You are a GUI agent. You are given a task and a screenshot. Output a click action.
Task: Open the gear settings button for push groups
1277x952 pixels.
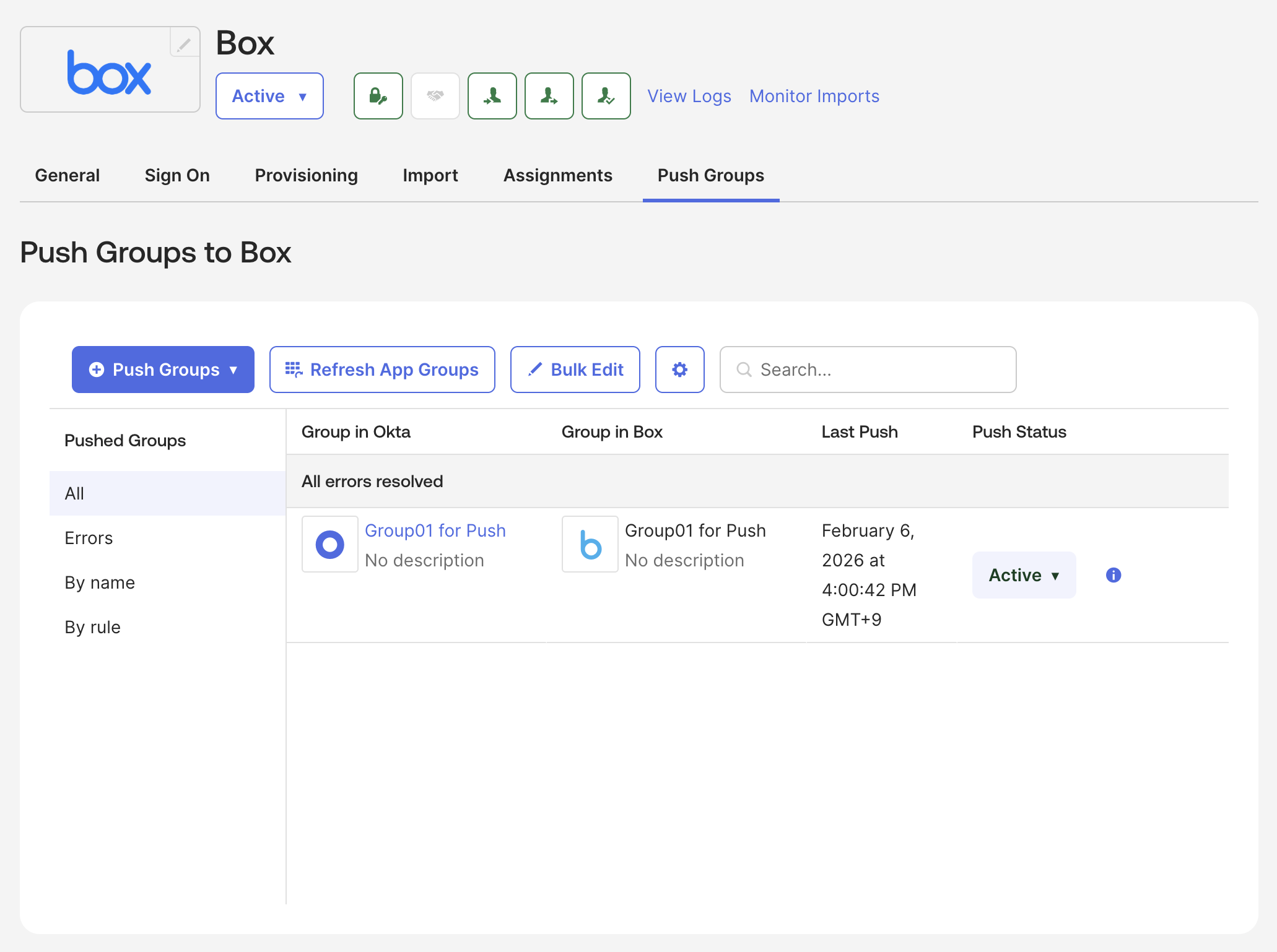point(680,370)
